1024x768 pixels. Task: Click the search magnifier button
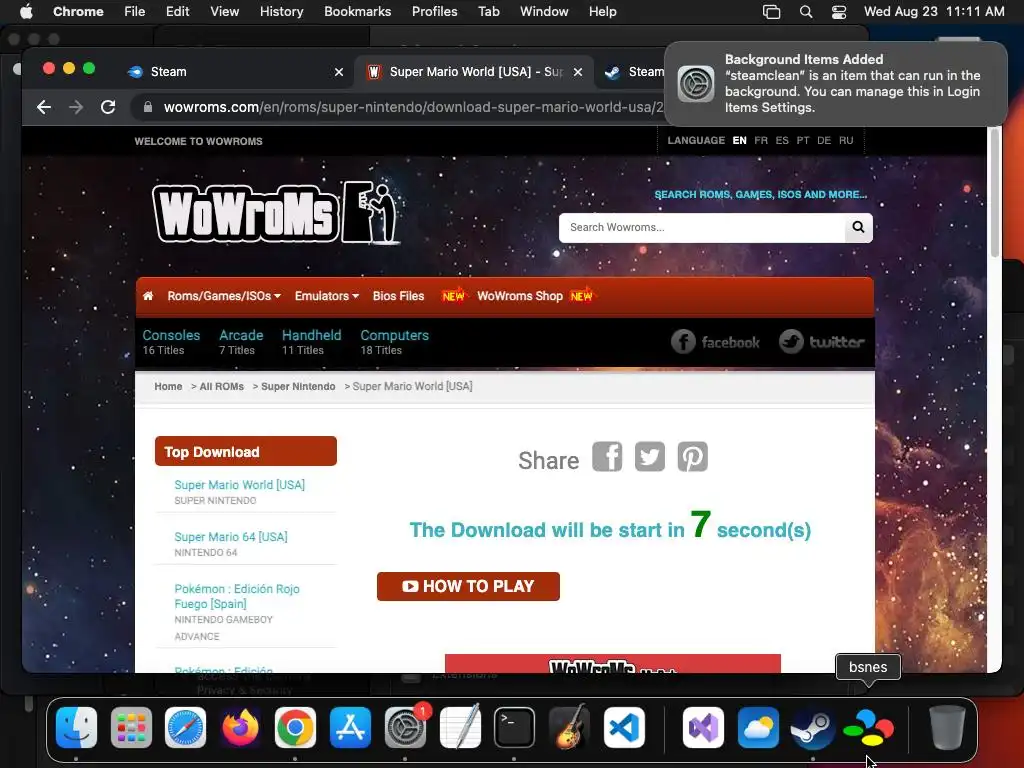point(858,227)
